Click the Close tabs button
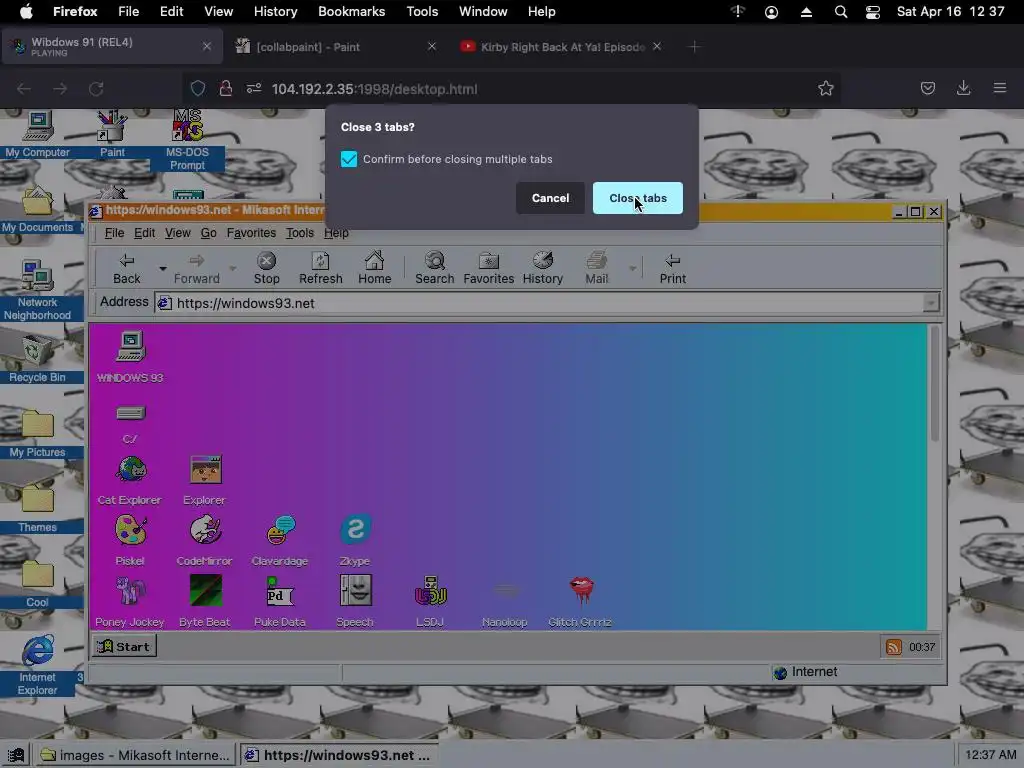This screenshot has width=1024, height=768. 637,198
